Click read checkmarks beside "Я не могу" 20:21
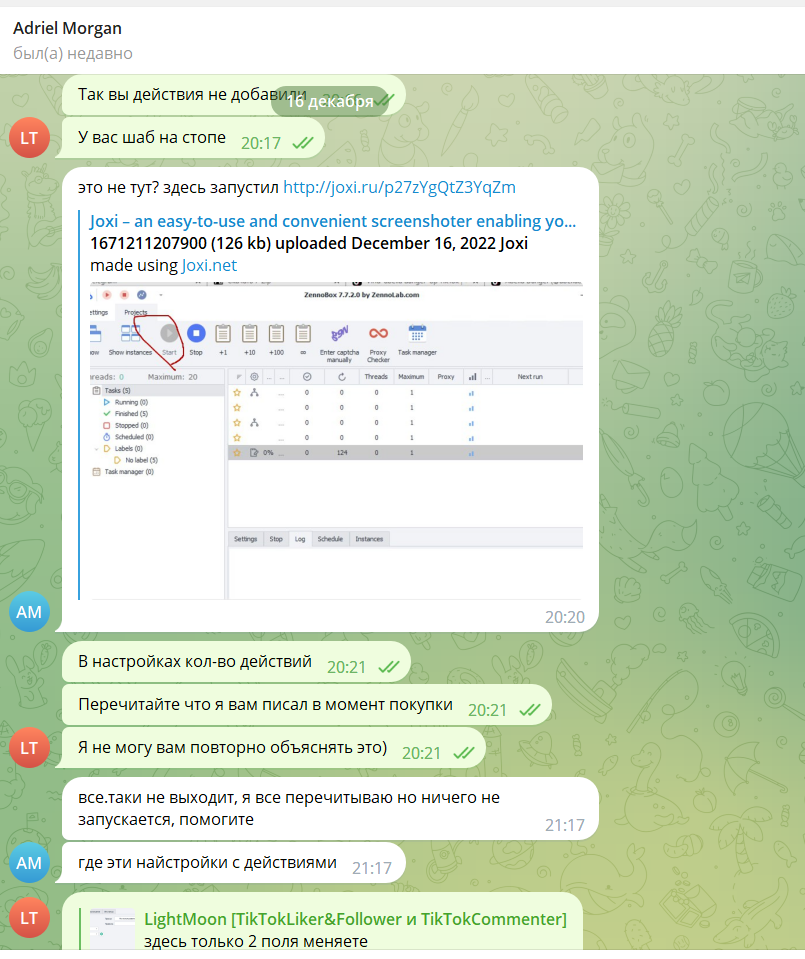Screen dimensions: 805x959 [464, 753]
